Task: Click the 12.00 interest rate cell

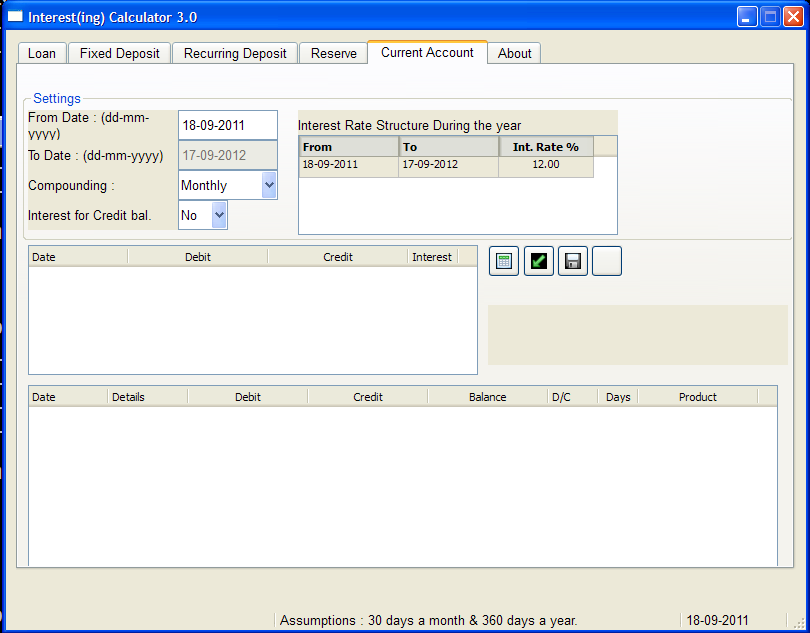Action: (546, 165)
